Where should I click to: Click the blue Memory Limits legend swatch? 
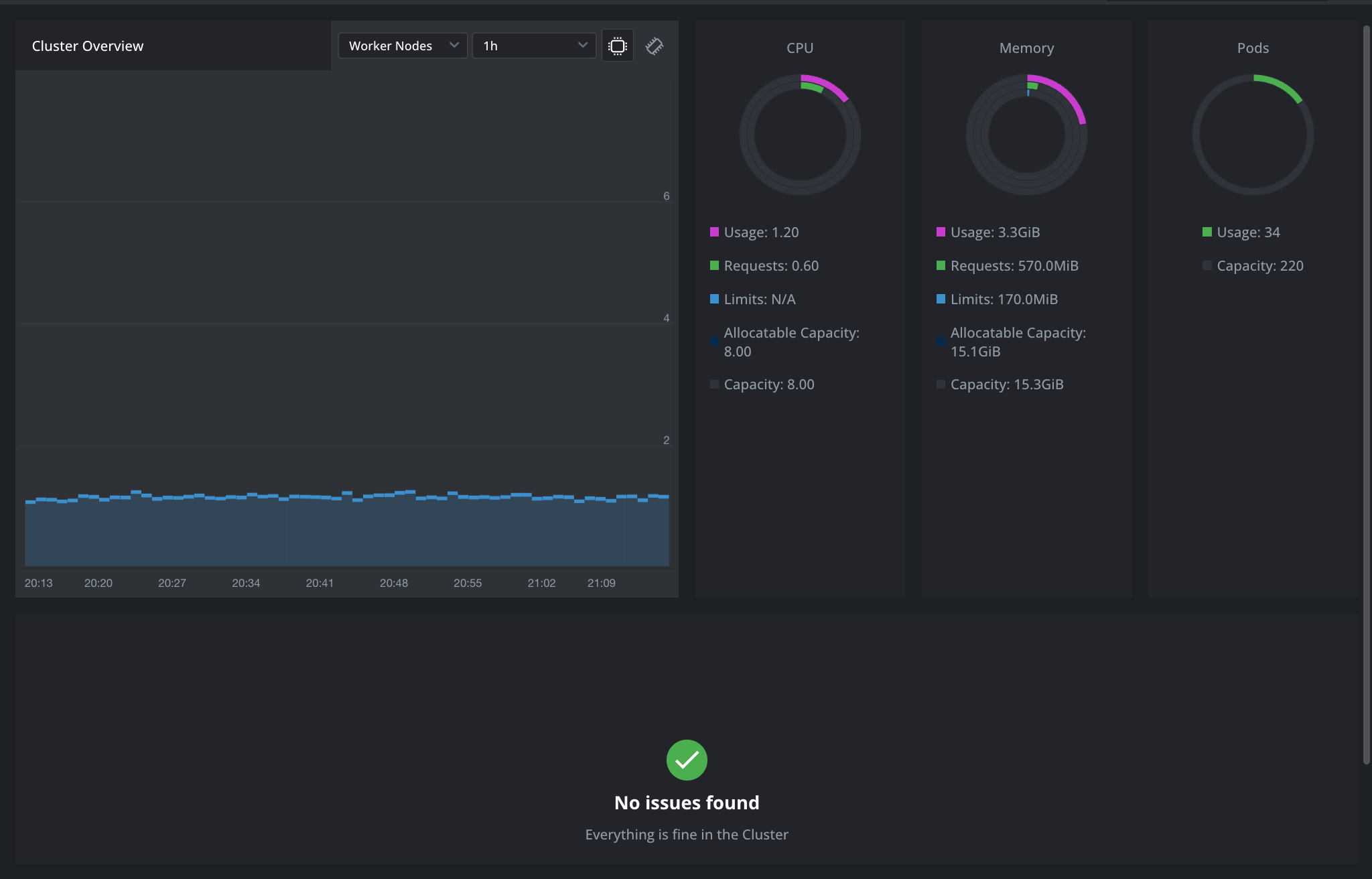pyautogui.click(x=941, y=299)
